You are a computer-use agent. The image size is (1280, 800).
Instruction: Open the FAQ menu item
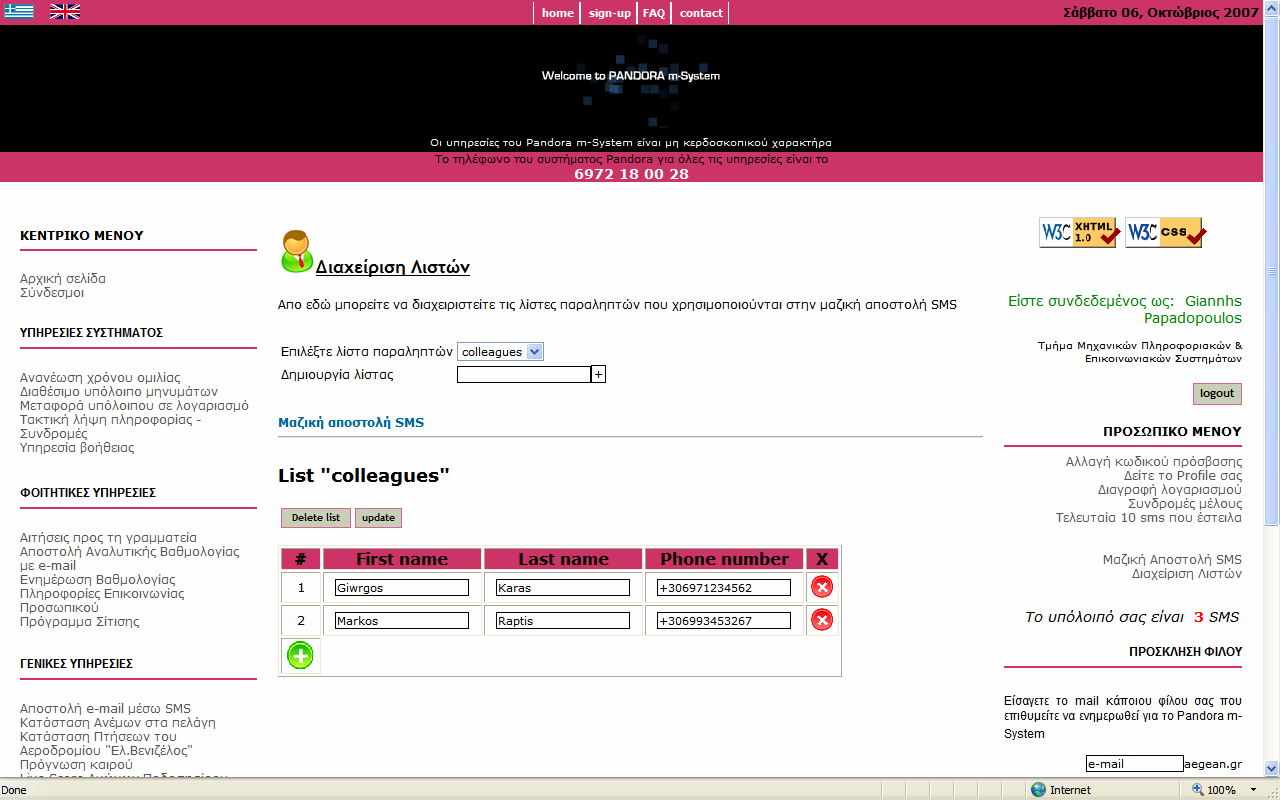[x=654, y=13]
